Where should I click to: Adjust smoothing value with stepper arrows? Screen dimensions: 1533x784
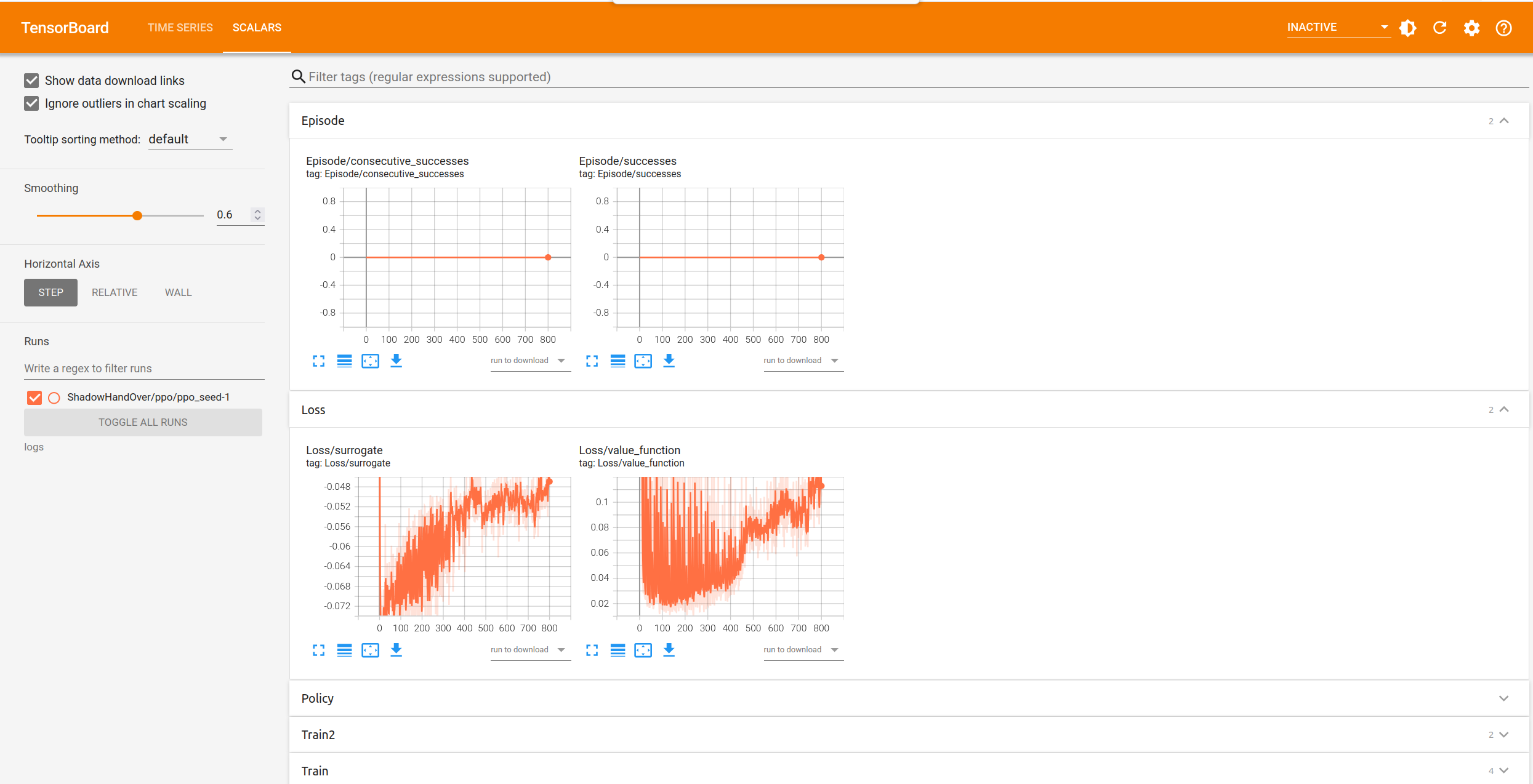[x=258, y=215]
